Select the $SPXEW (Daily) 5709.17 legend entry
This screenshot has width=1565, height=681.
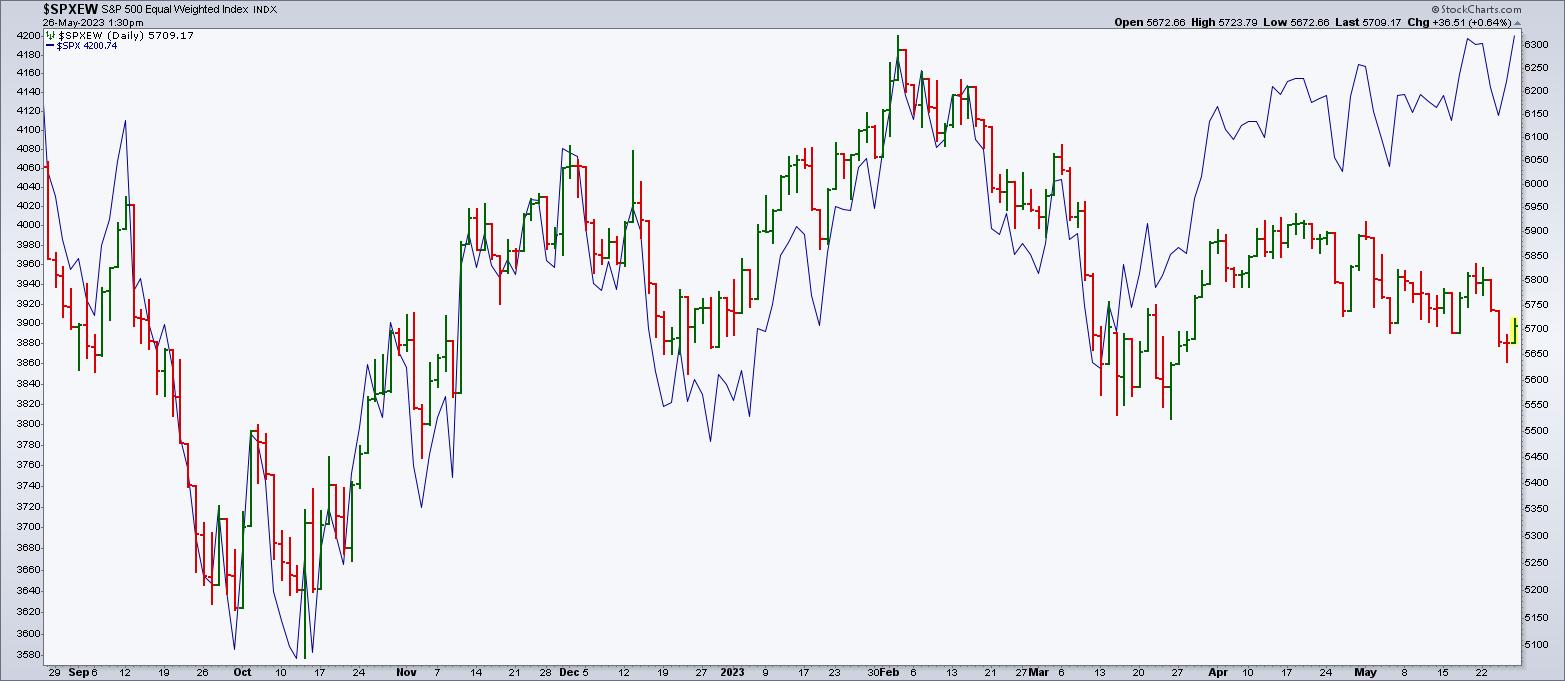[x=125, y=35]
